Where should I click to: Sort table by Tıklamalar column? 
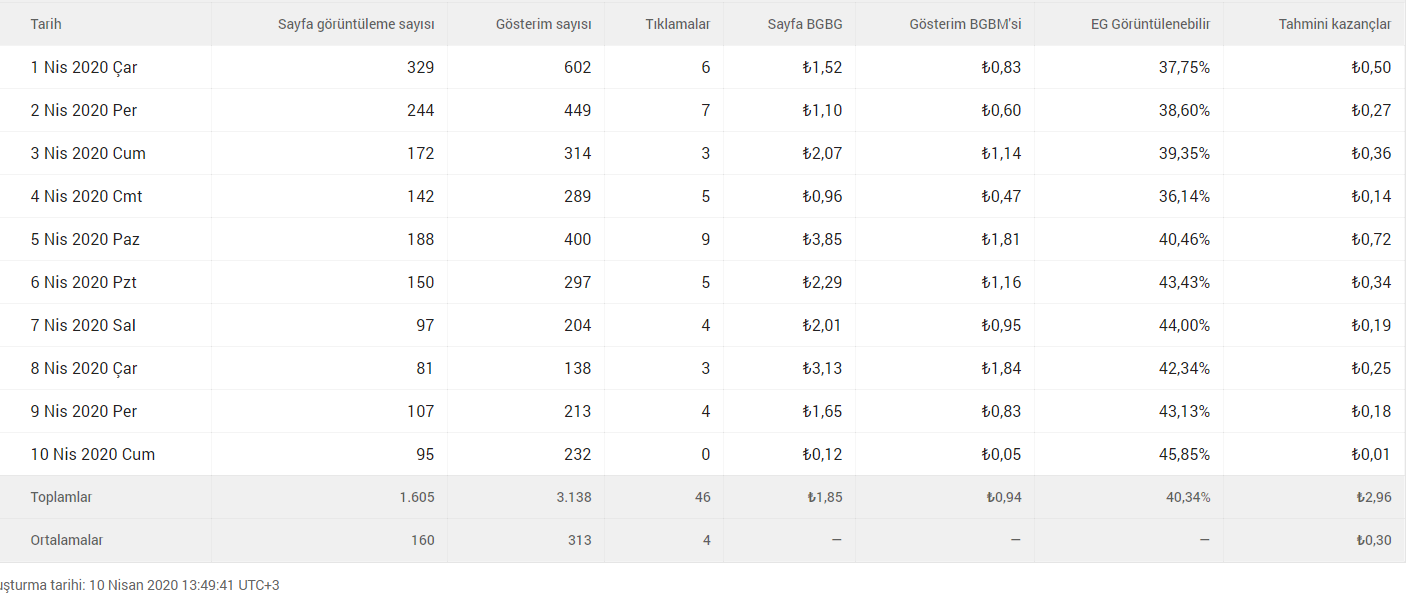pyautogui.click(x=678, y=24)
